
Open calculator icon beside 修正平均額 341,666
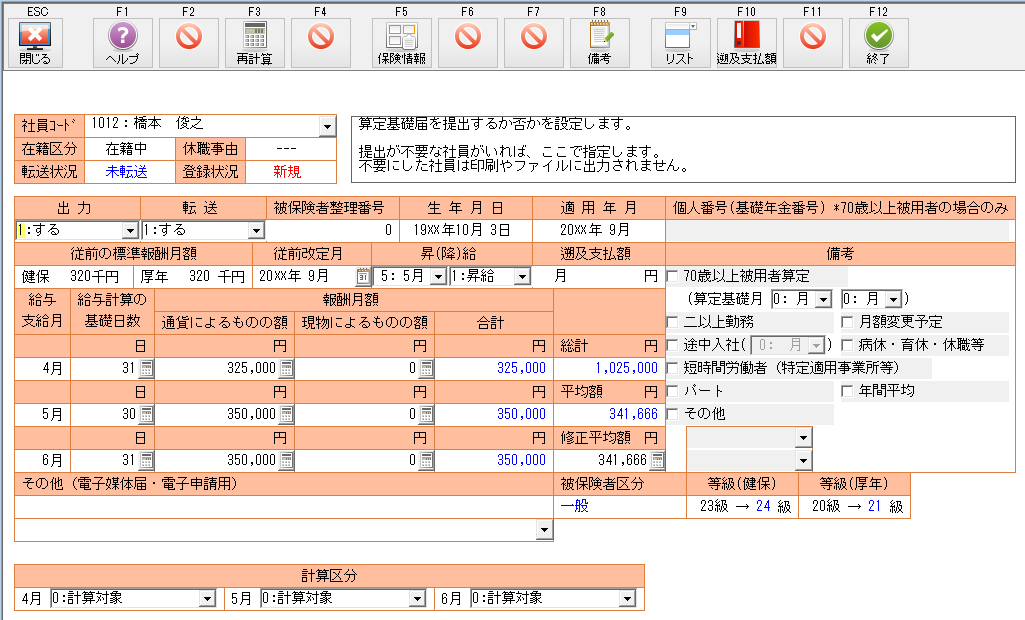(658, 460)
